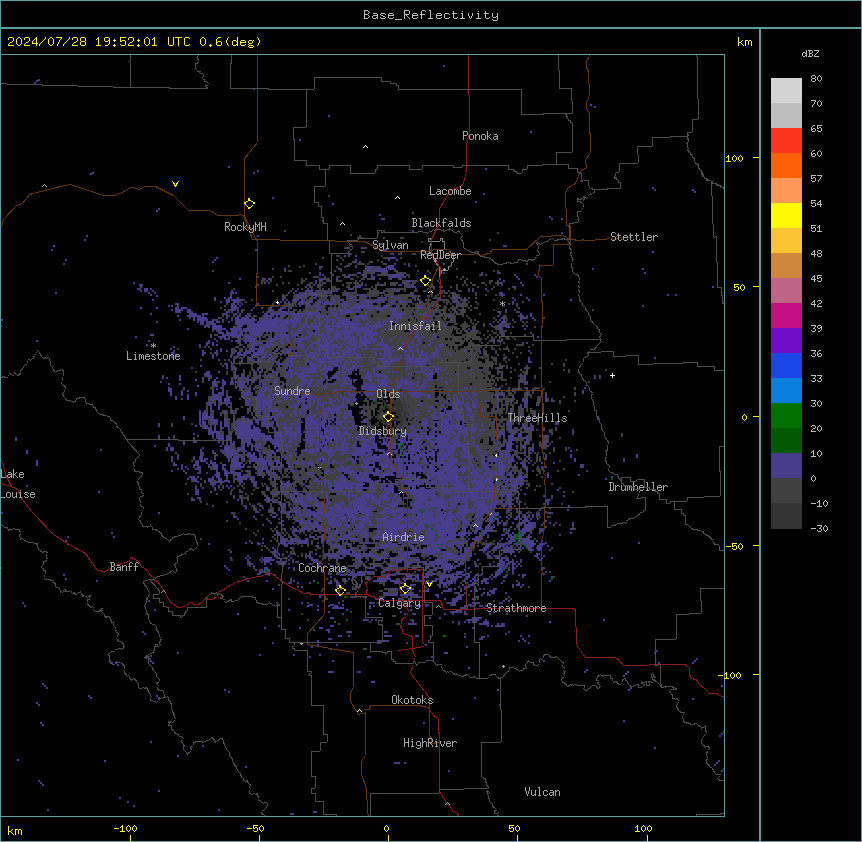Image resolution: width=862 pixels, height=842 pixels.
Task: Select the Didsbury label
Action: pyautogui.click(x=383, y=431)
